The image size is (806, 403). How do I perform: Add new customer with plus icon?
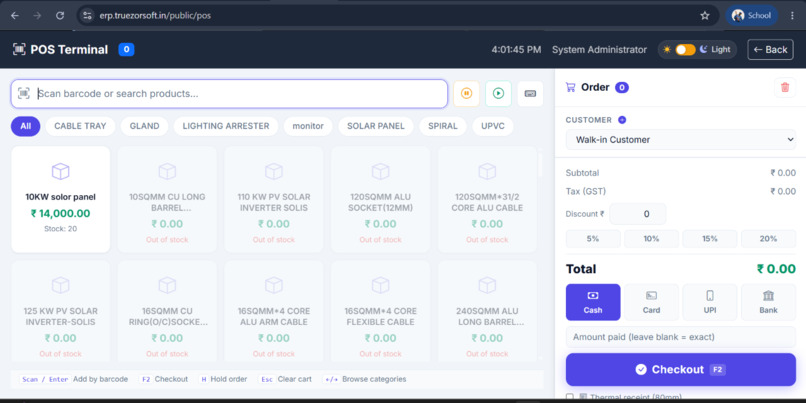[x=622, y=120]
